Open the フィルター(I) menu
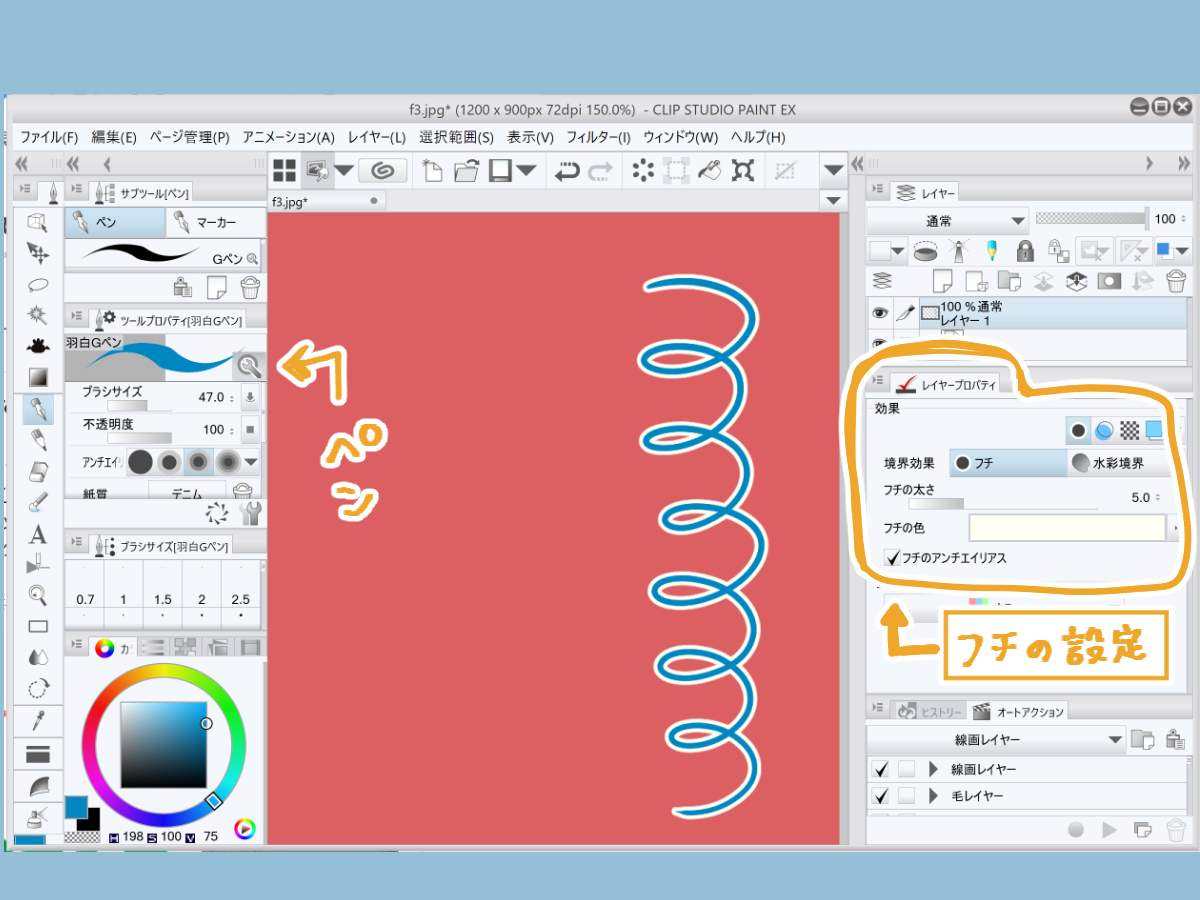This screenshot has height=900, width=1200. 599,137
